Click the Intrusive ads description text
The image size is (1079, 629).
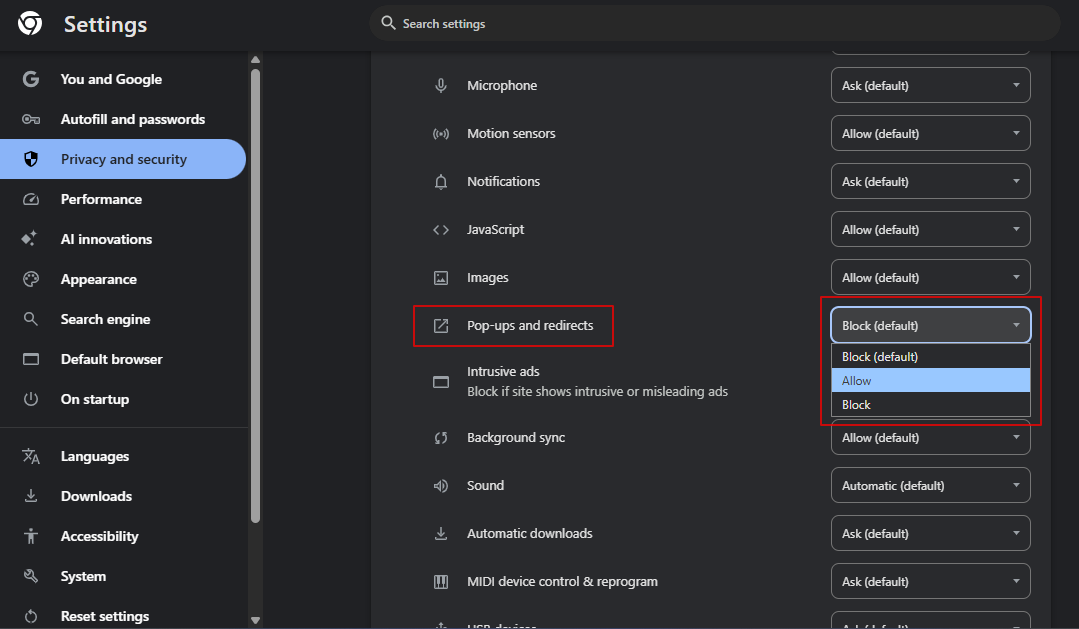pos(597,392)
